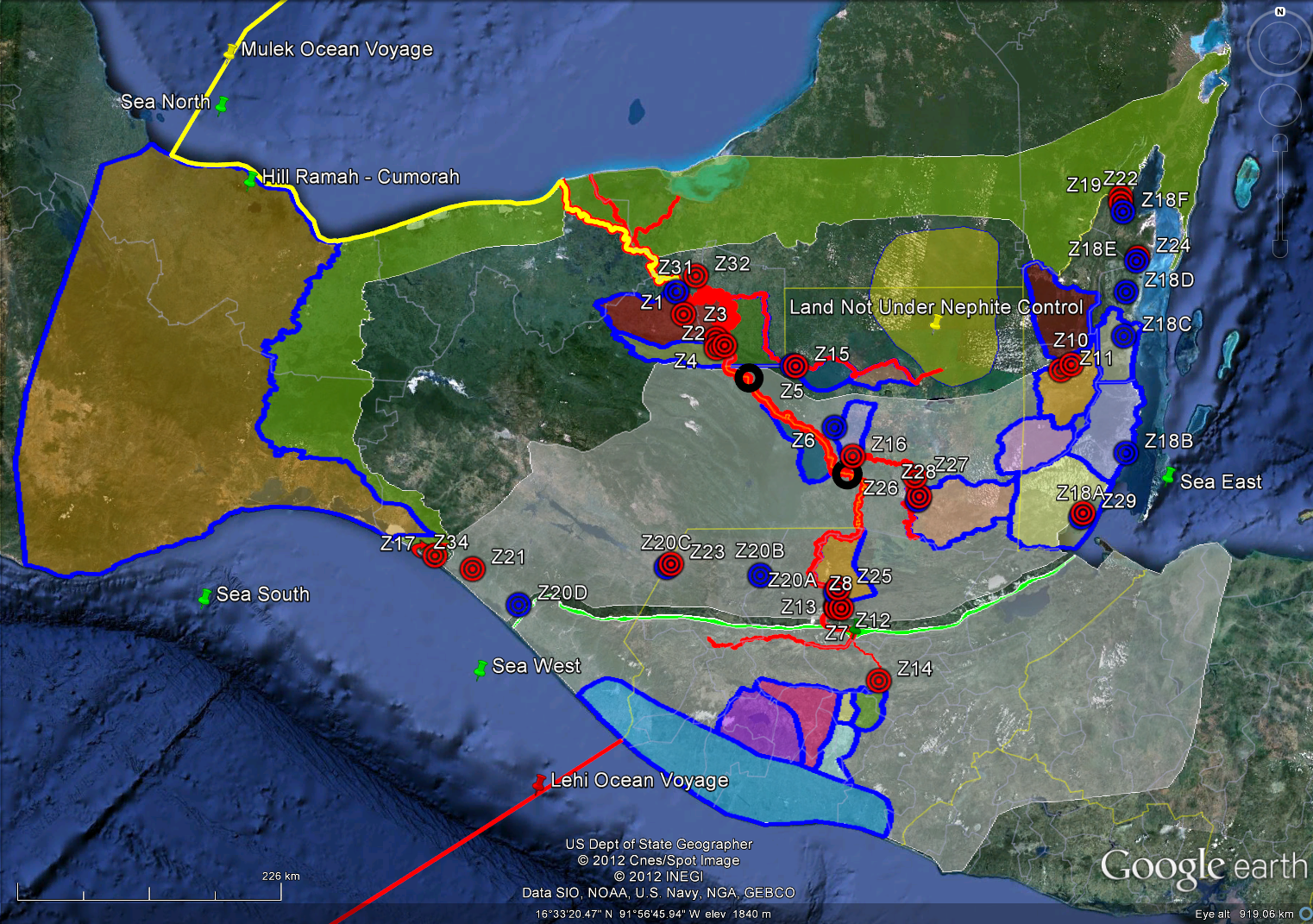Viewport: 1313px width, 924px height.
Task: Click the green Sea South pushpin
Action: [205, 596]
